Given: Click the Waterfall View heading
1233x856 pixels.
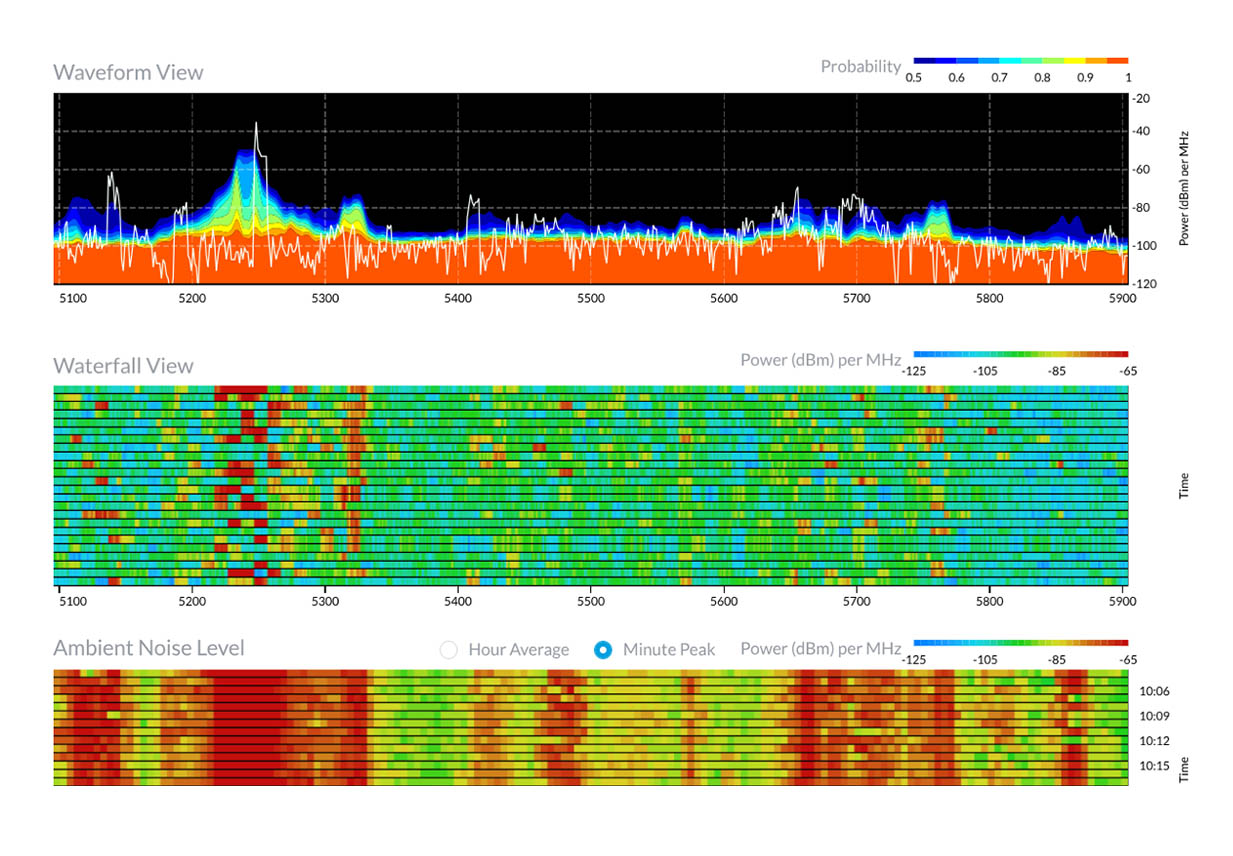Looking at the screenshot, I should 123,365.
